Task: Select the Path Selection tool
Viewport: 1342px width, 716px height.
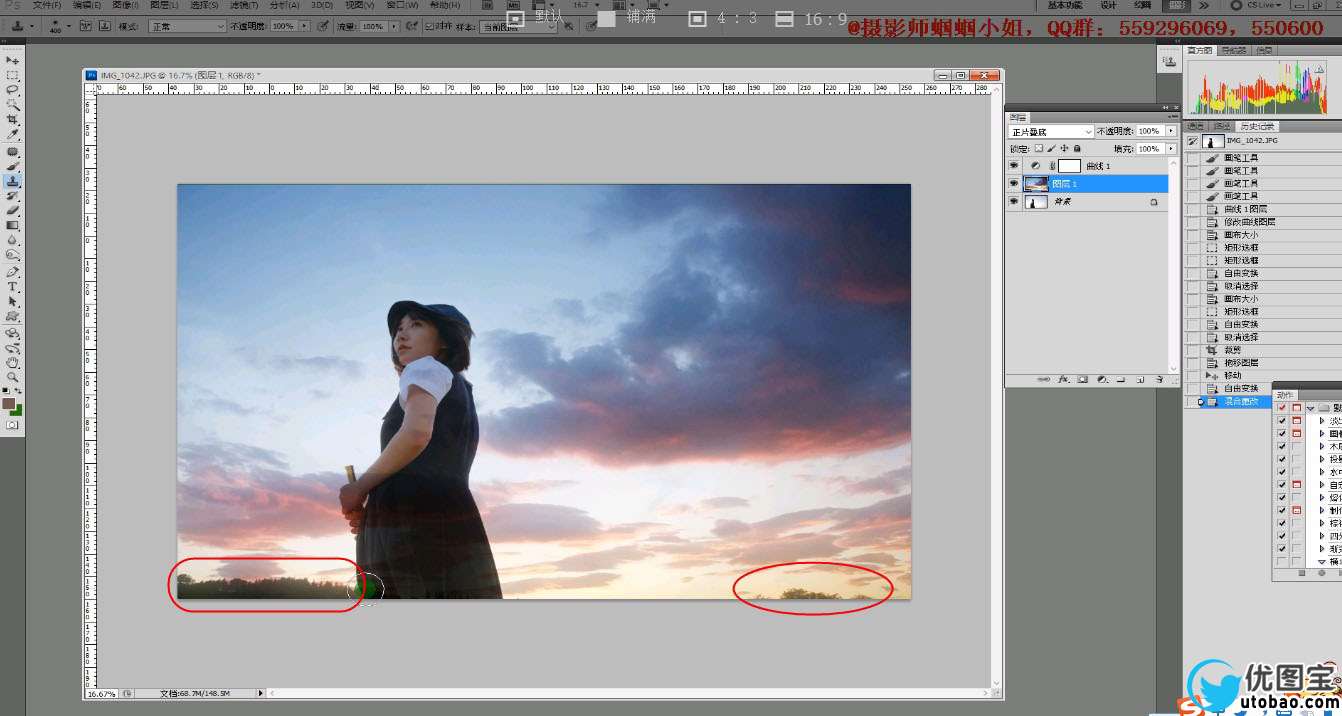Action: pyautogui.click(x=13, y=301)
